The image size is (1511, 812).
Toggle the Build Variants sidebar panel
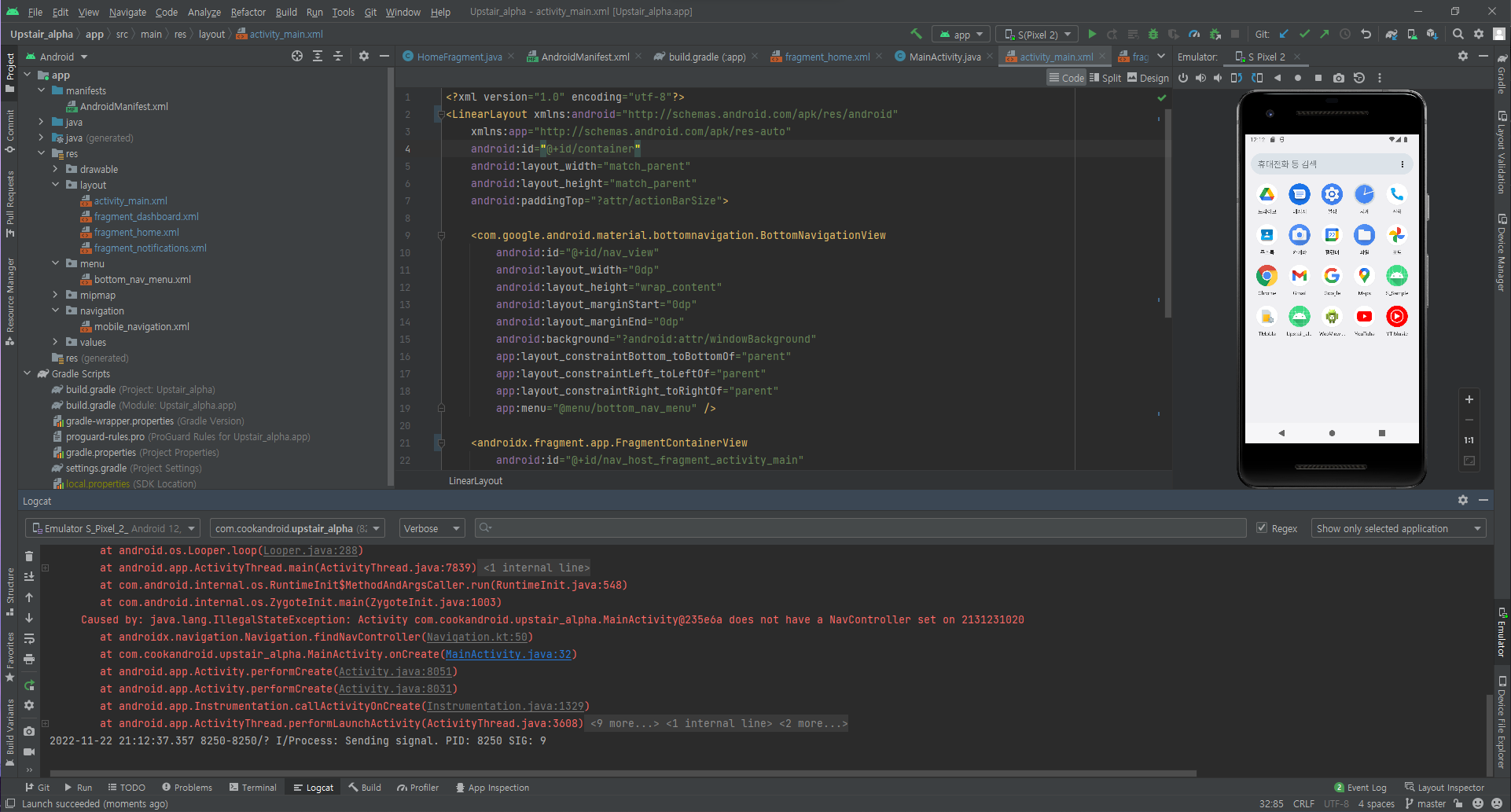[x=9, y=732]
